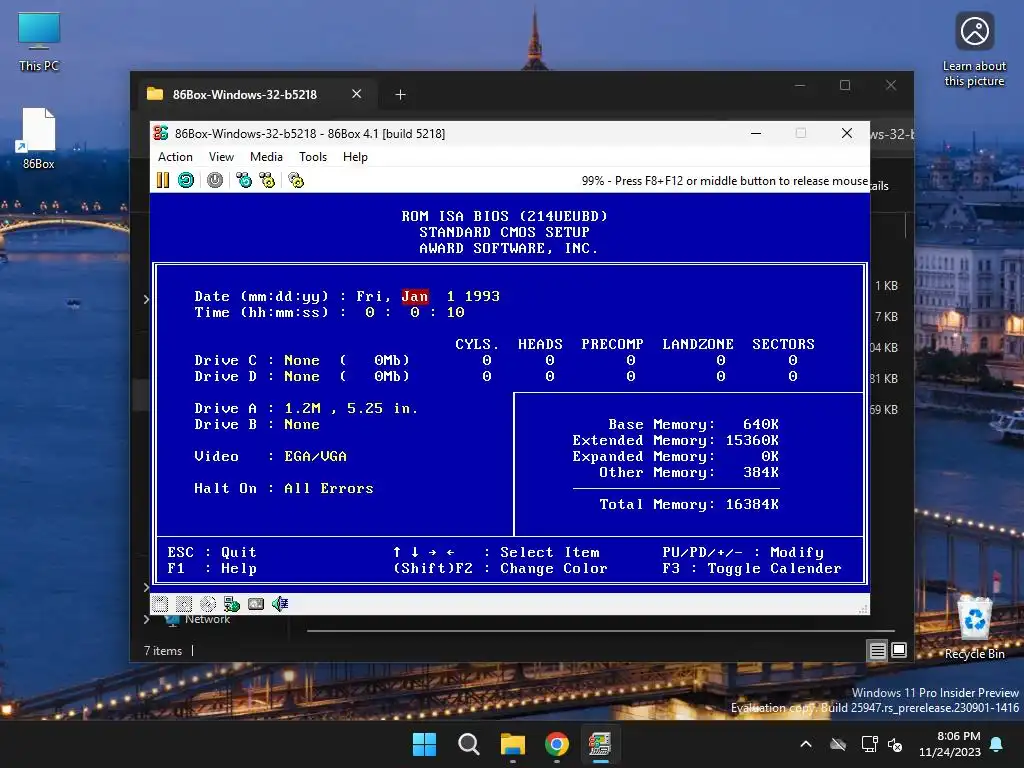The image size is (1024, 768).
Task: Click Drive B value None
Action: click(x=302, y=424)
